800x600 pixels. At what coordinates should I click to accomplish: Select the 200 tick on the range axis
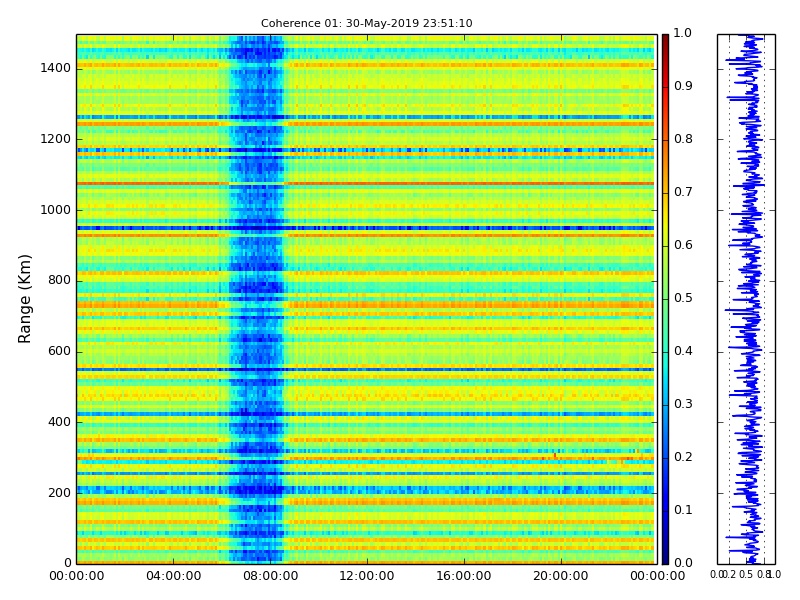click(59, 493)
